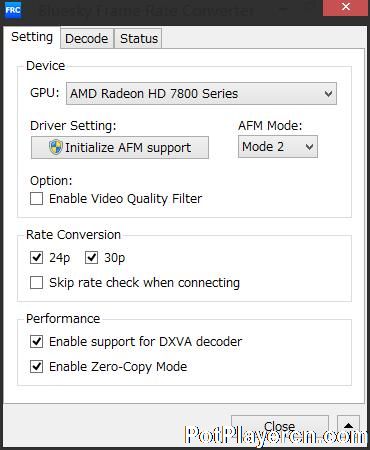Turn off Enable Zero-Copy Mode

point(36,367)
